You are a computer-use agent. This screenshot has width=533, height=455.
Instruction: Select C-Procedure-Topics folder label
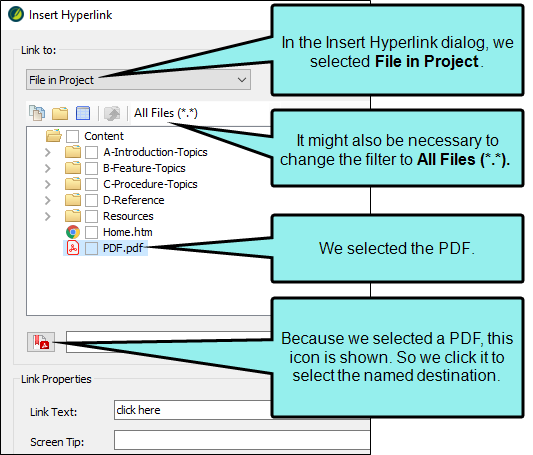(150, 184)
